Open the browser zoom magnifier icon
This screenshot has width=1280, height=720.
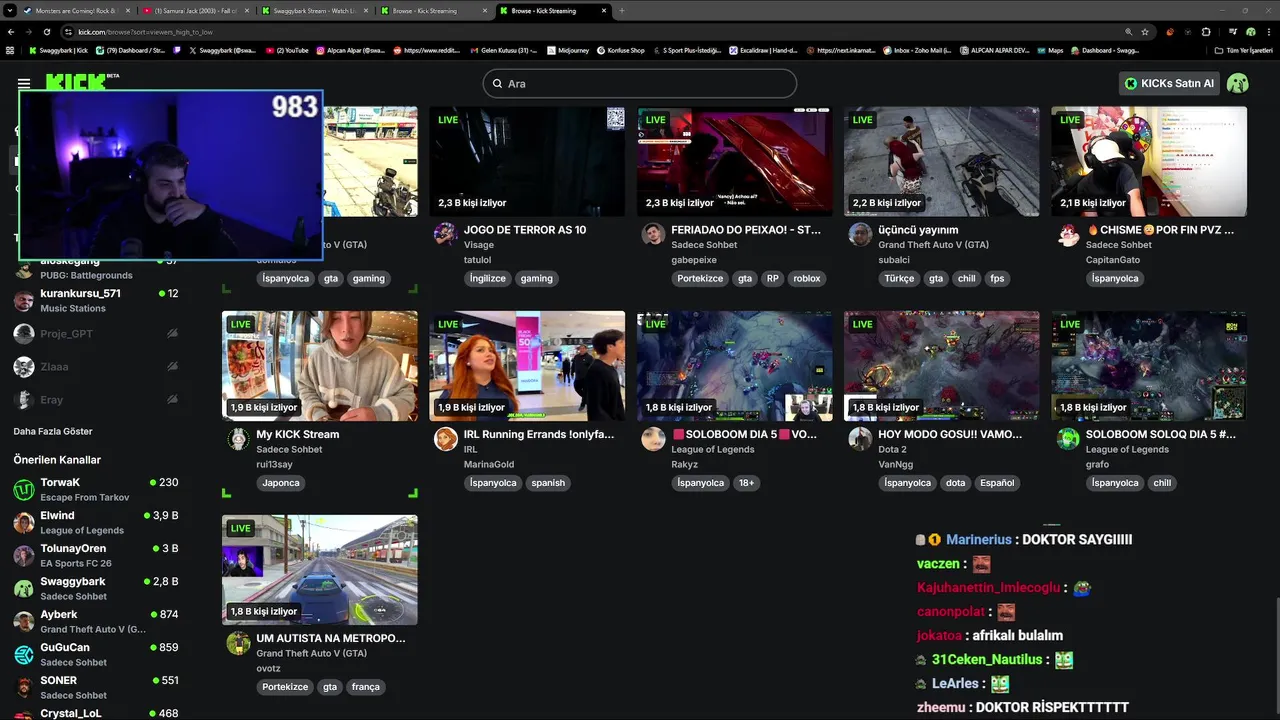1129,31
